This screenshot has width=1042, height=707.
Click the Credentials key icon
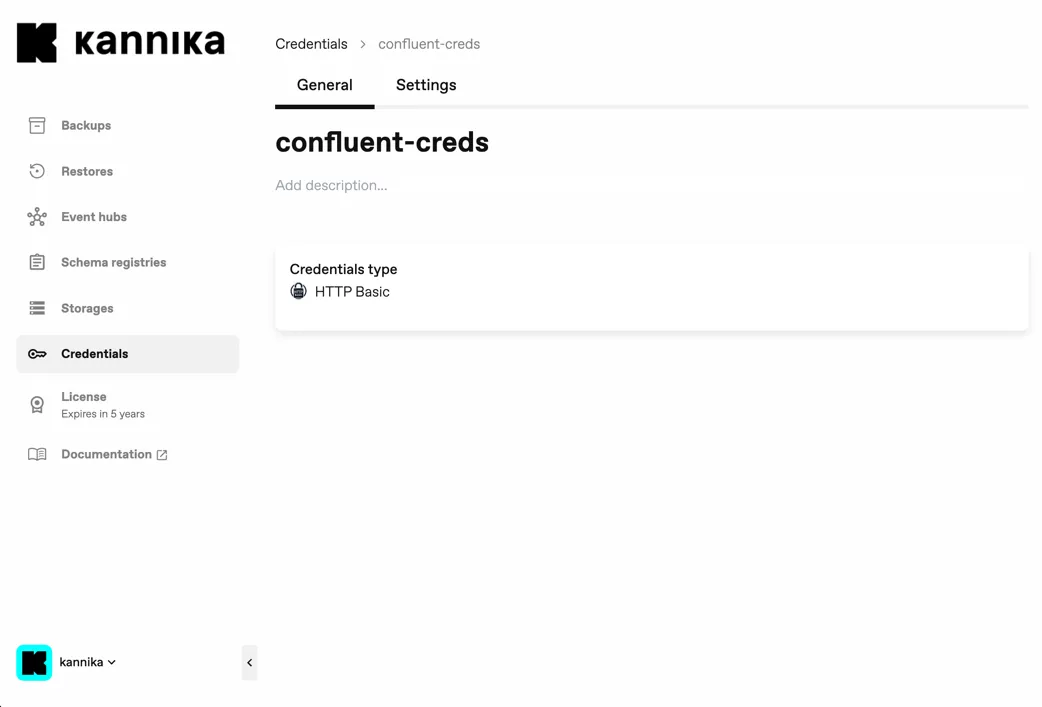[37, 354]
